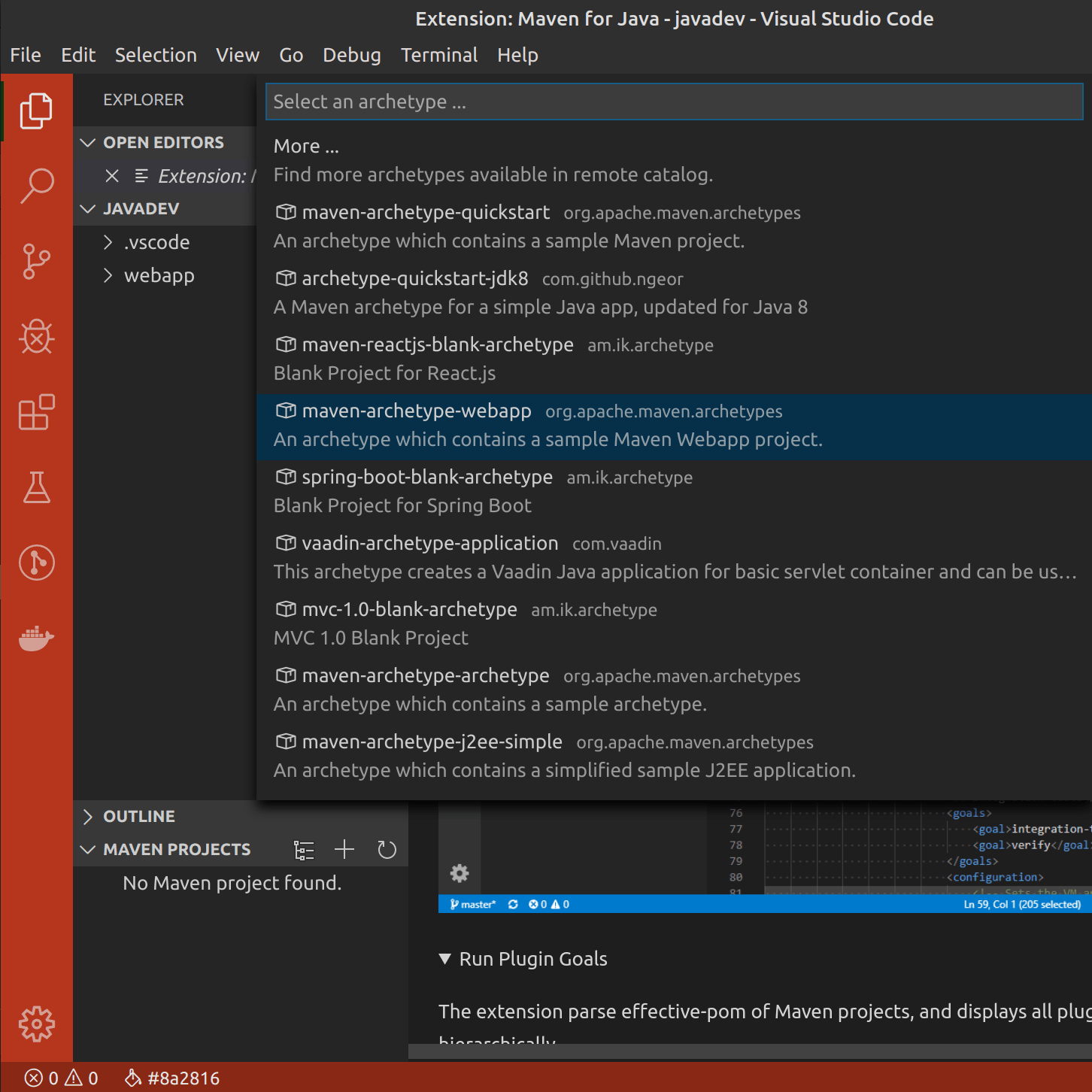The height and width of the screenshot is (1092, 1092).
Task: Open the Terminal menu
Action: (x=439, y=55)
